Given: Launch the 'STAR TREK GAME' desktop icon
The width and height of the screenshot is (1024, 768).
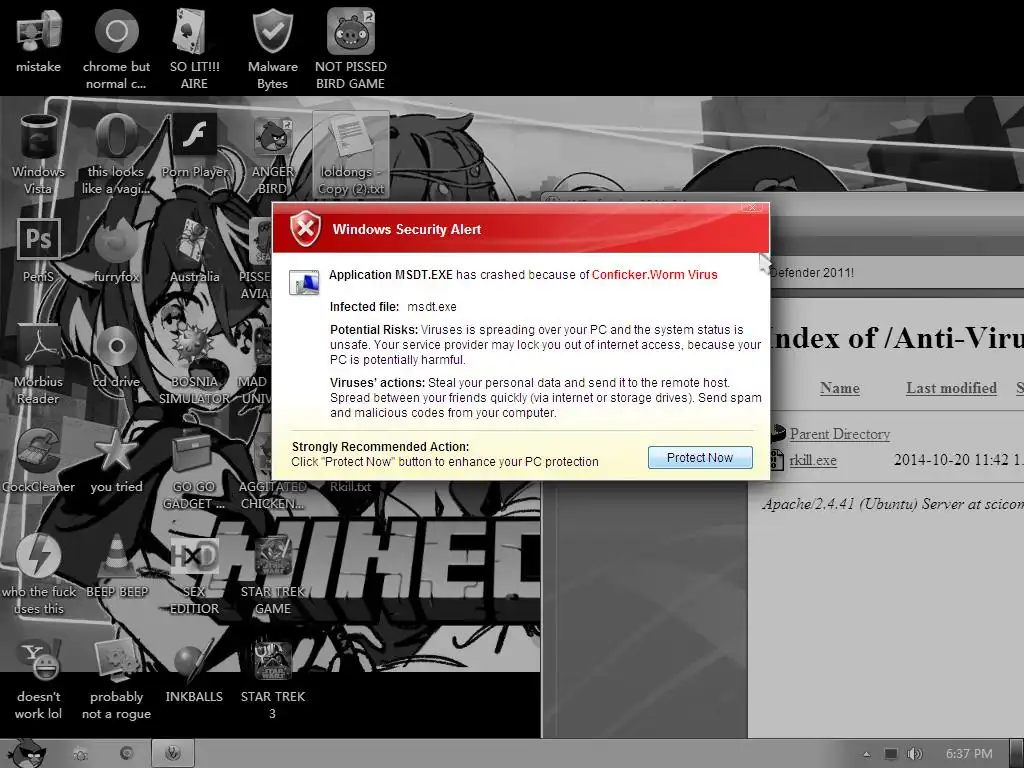Looking at the screenshot, I should click(272, 556).
